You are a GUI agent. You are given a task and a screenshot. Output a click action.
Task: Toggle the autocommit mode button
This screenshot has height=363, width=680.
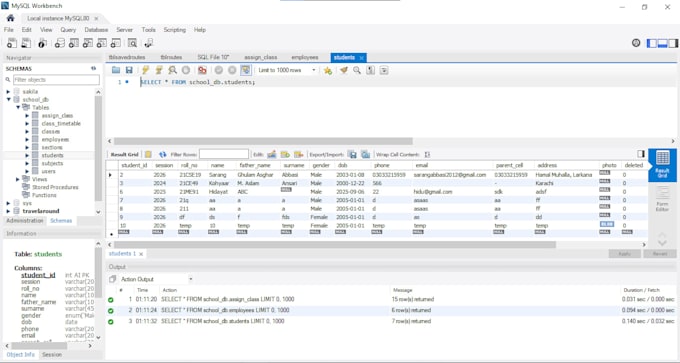(246, 70)
